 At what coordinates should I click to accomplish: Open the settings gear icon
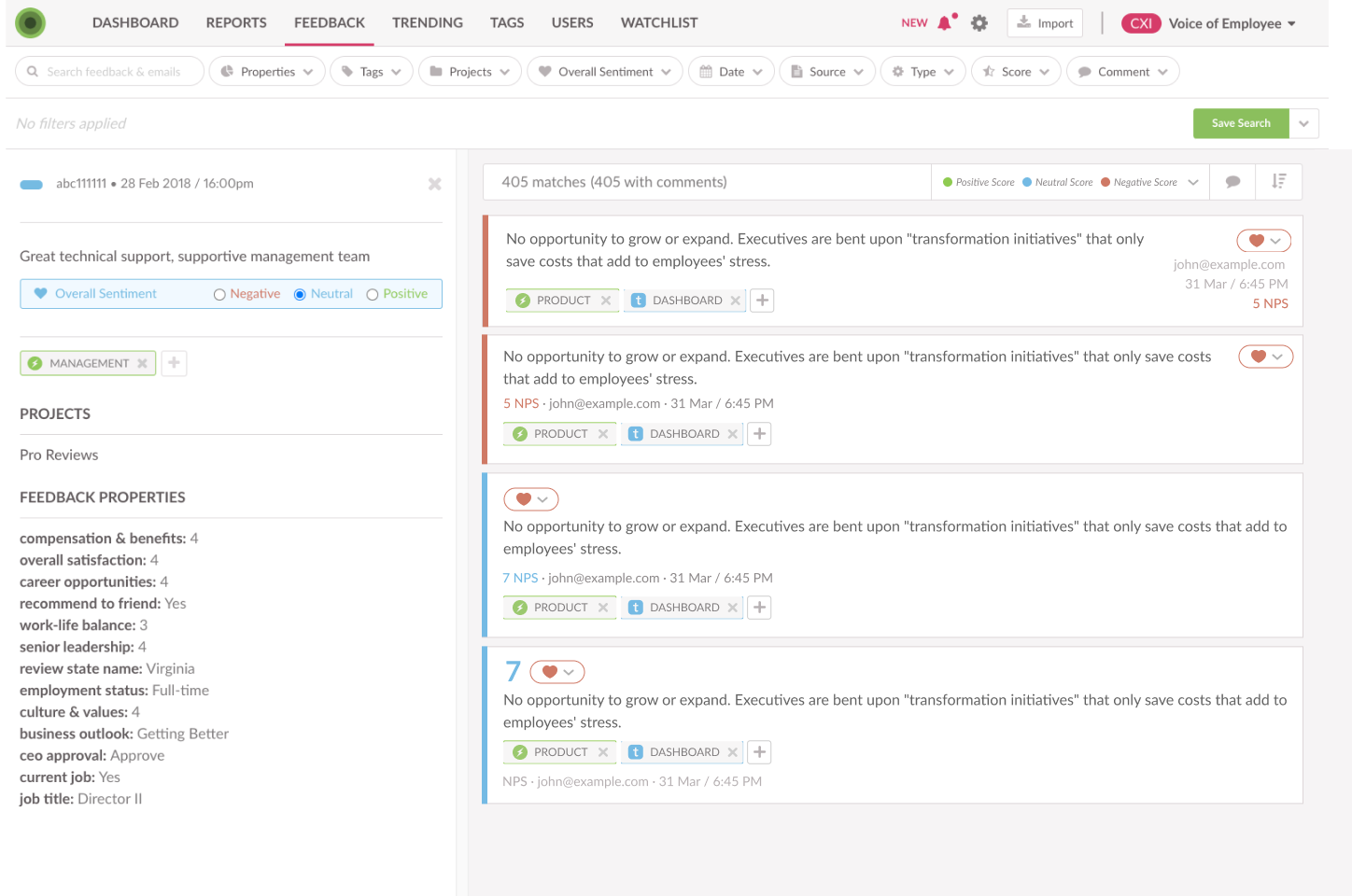[x=979, y=23]
